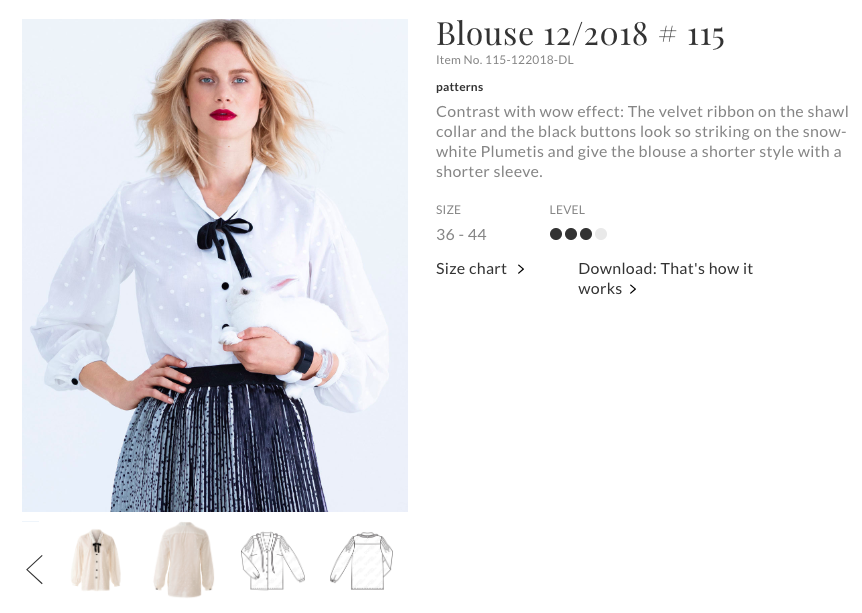Click the blouse description paragraph
This screenshot has width=862, height=613.
pyautogui.click(x=642, y=141)
